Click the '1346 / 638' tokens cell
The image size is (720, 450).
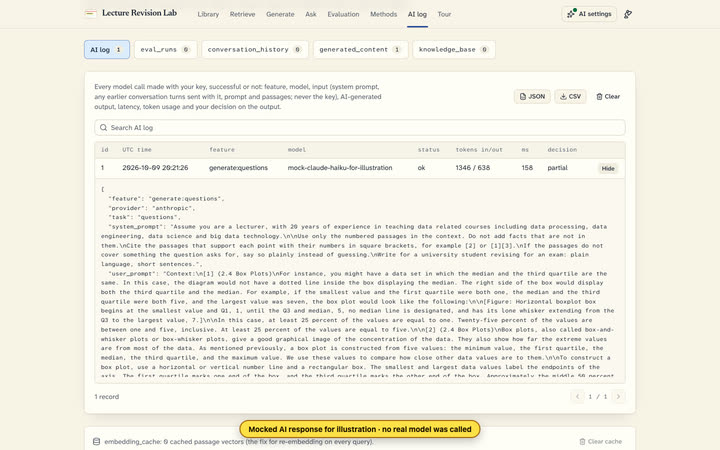pyautogui.click(x=472, y=168)
